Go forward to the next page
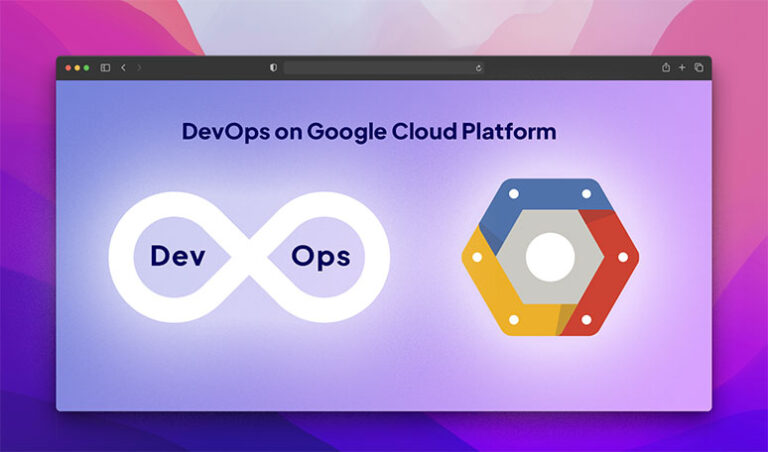768x452 pixels. pos(139,68)
